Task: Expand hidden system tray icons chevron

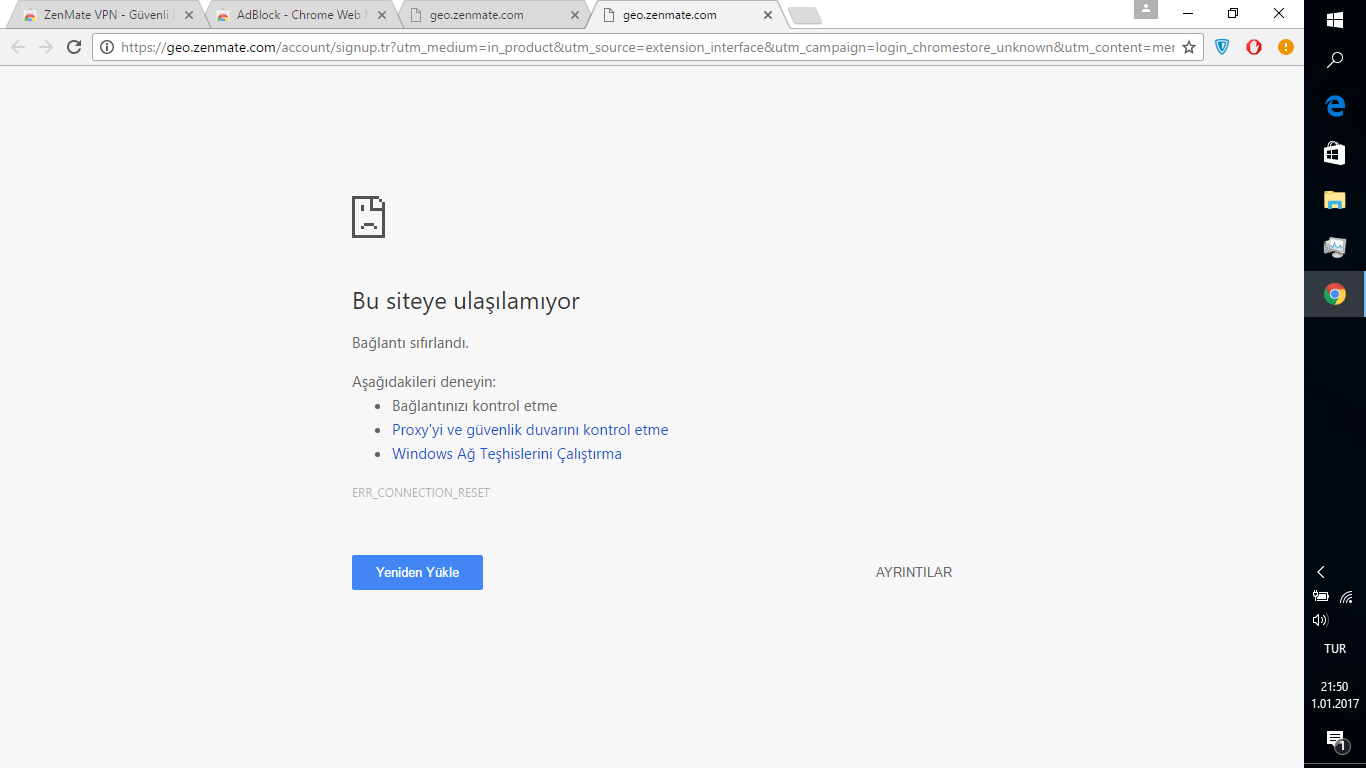Action: [1321, 572]
